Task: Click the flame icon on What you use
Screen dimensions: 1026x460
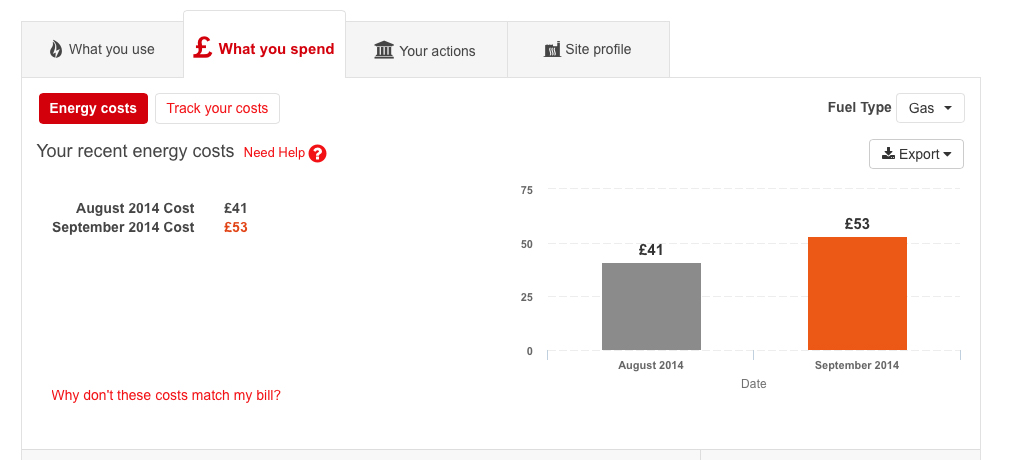Action: tap(56, 49)
